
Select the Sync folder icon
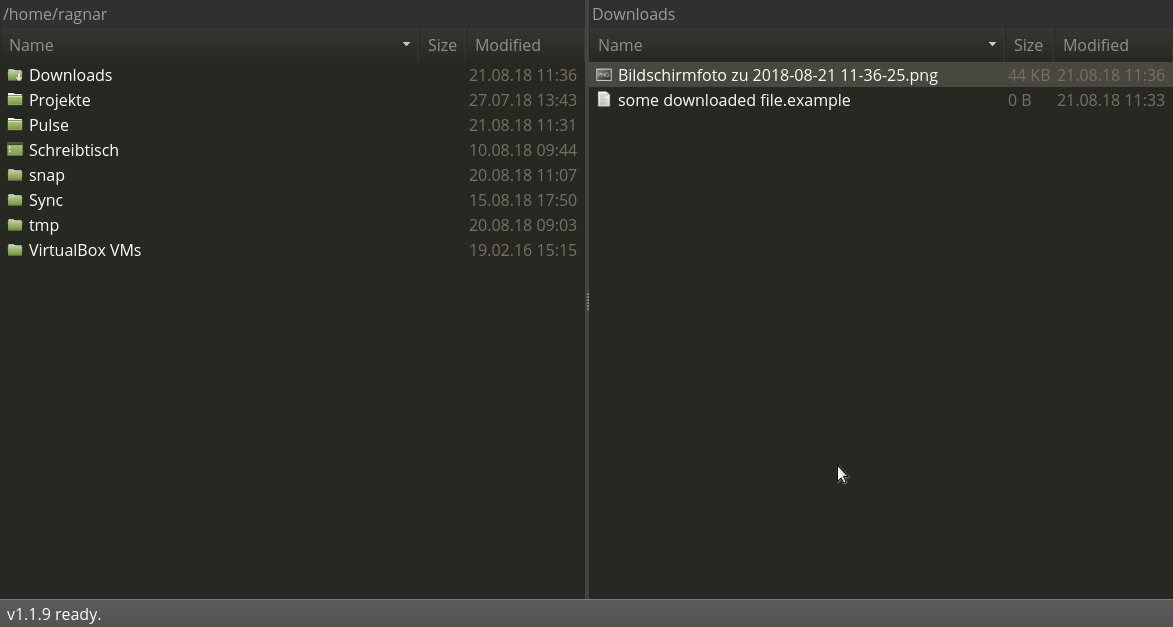coord(15,200)
